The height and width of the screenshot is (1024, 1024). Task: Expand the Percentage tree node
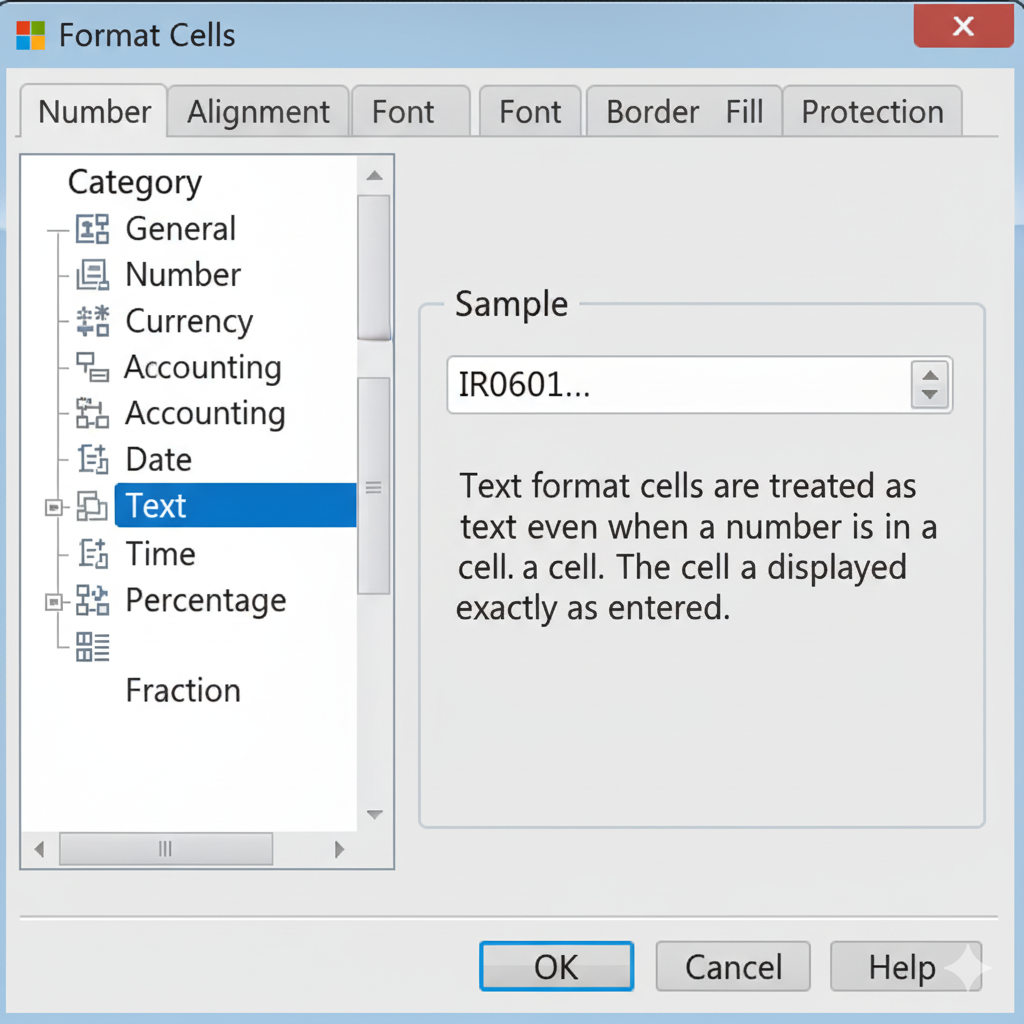point(53,601)
